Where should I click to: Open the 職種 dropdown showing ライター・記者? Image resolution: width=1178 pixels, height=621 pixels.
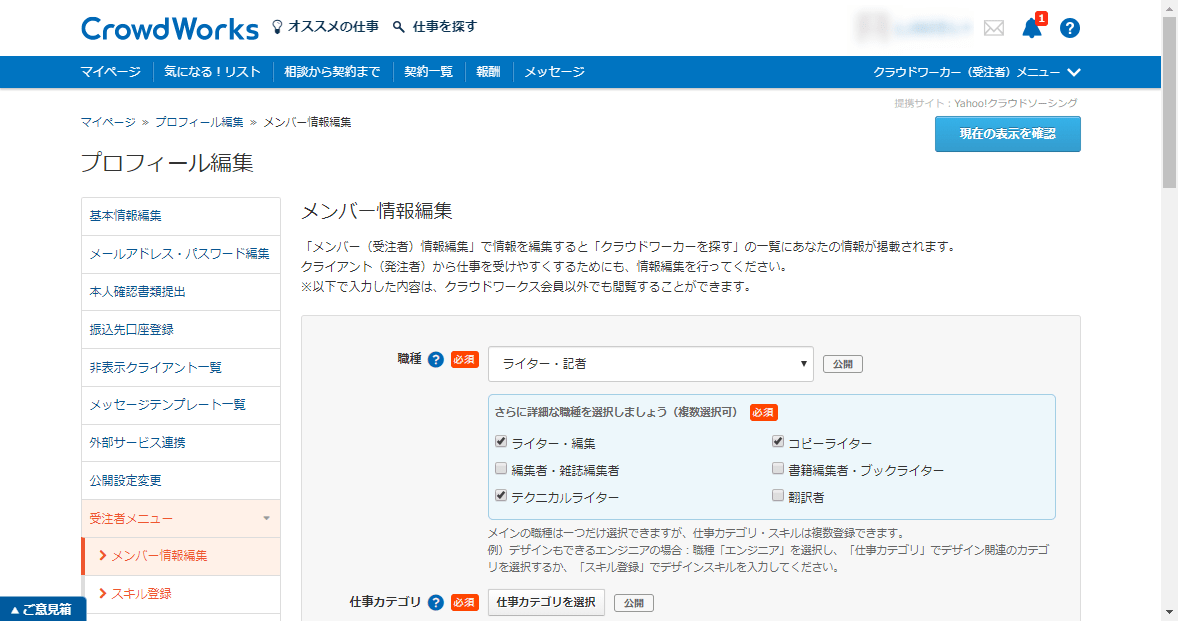click(650, 364)
